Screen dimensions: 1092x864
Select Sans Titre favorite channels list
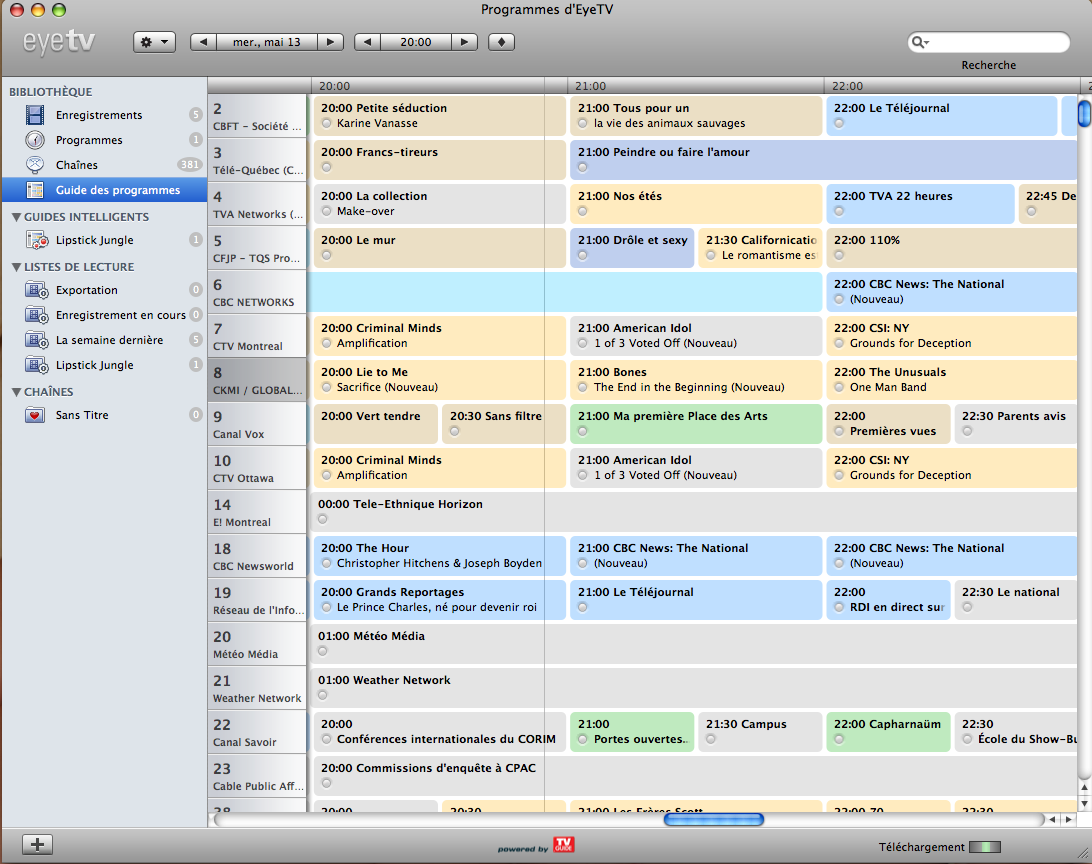point(82,416)
